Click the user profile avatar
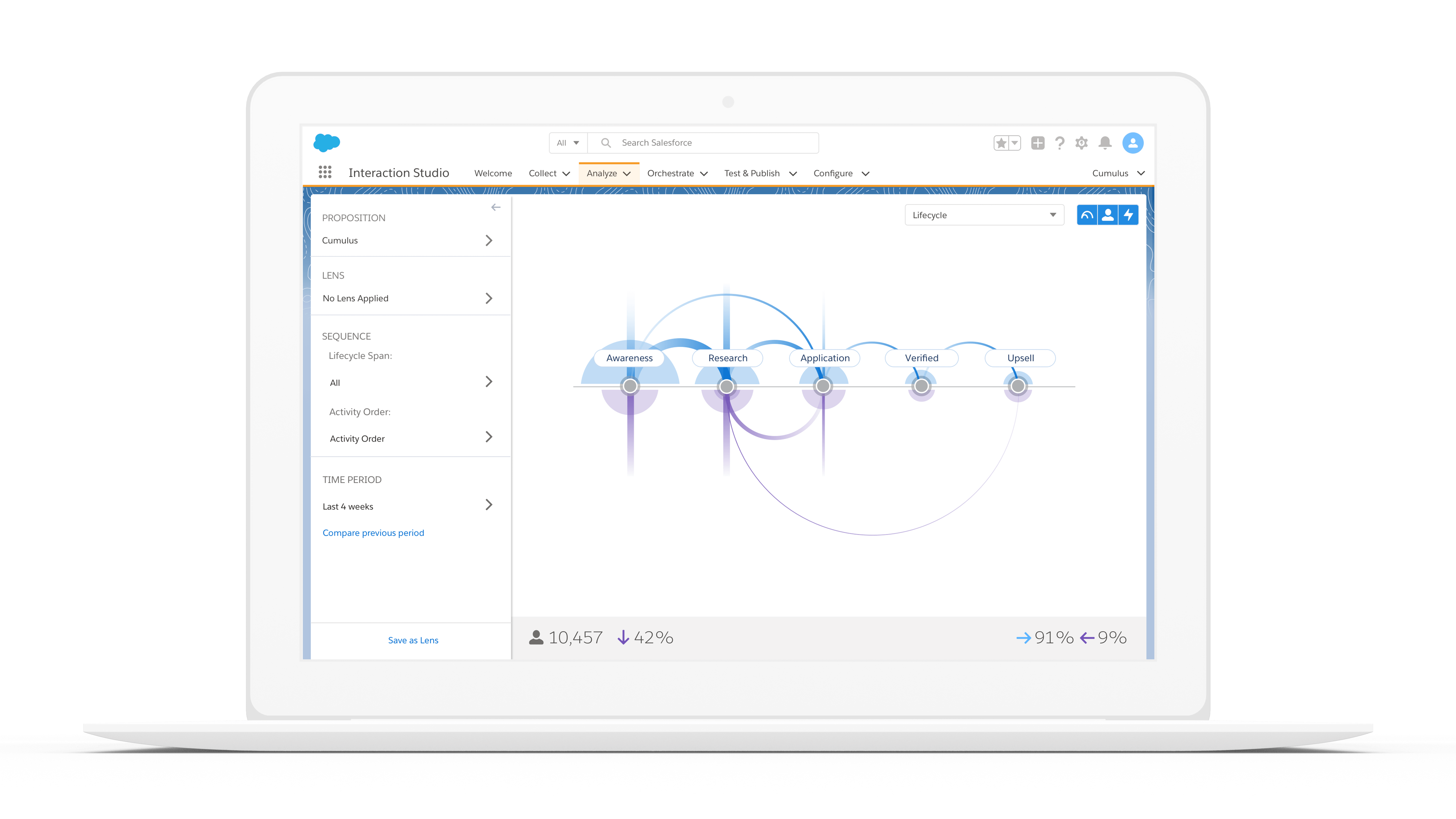The height and width of the screenshot is (819, 1456). [1133, 143]
